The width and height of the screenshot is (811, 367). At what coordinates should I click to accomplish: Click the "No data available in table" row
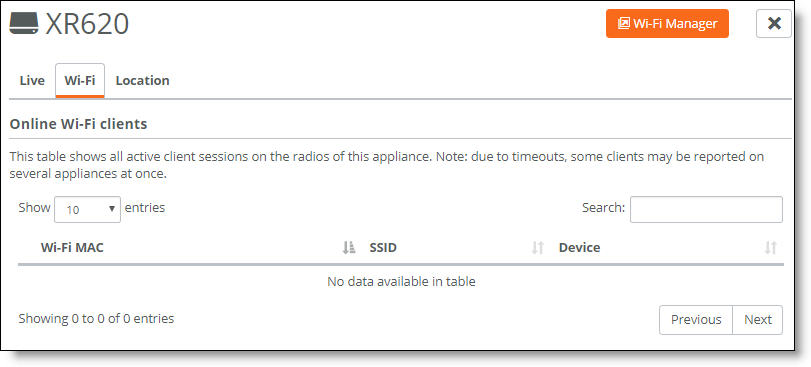[401, 282]
